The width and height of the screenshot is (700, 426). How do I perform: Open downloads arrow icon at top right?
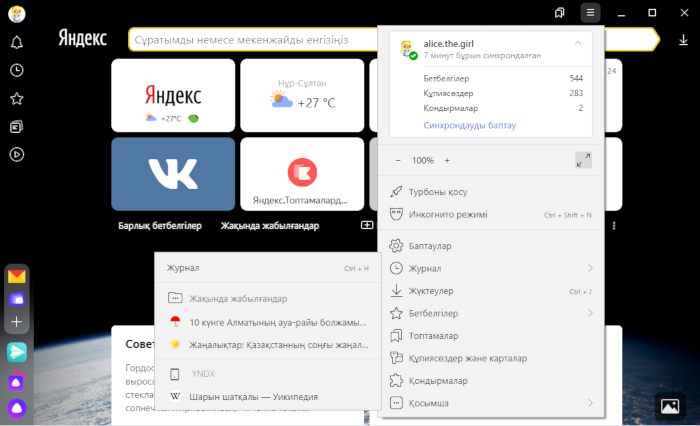click(683, 40)
